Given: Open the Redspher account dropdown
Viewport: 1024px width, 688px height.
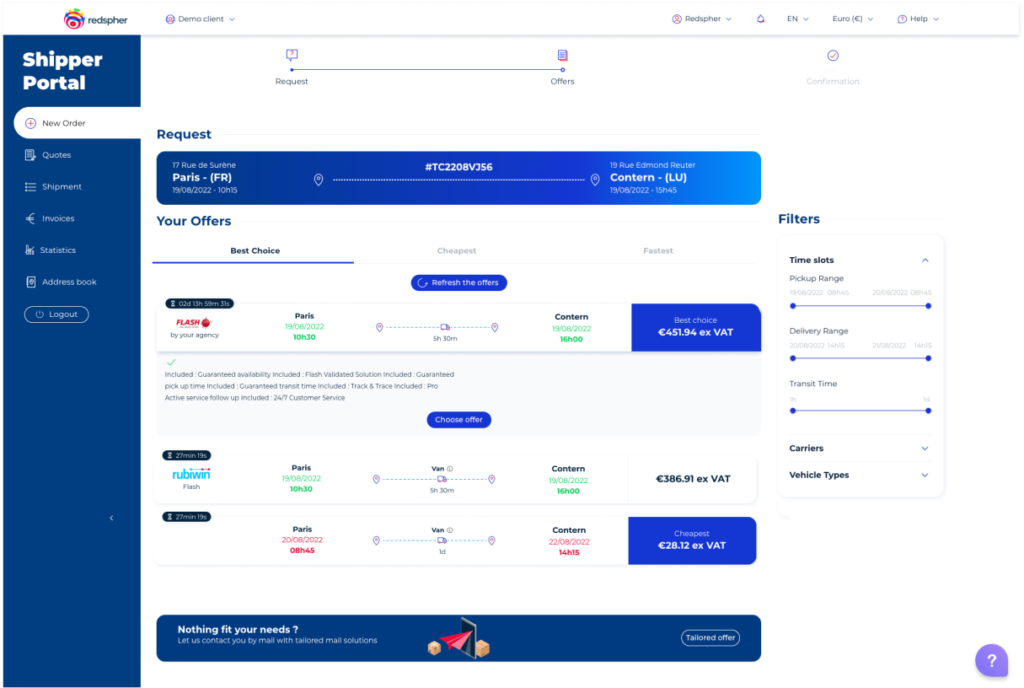Looking at the screenshot, I should pyautogui.click(x=702, y=19).
